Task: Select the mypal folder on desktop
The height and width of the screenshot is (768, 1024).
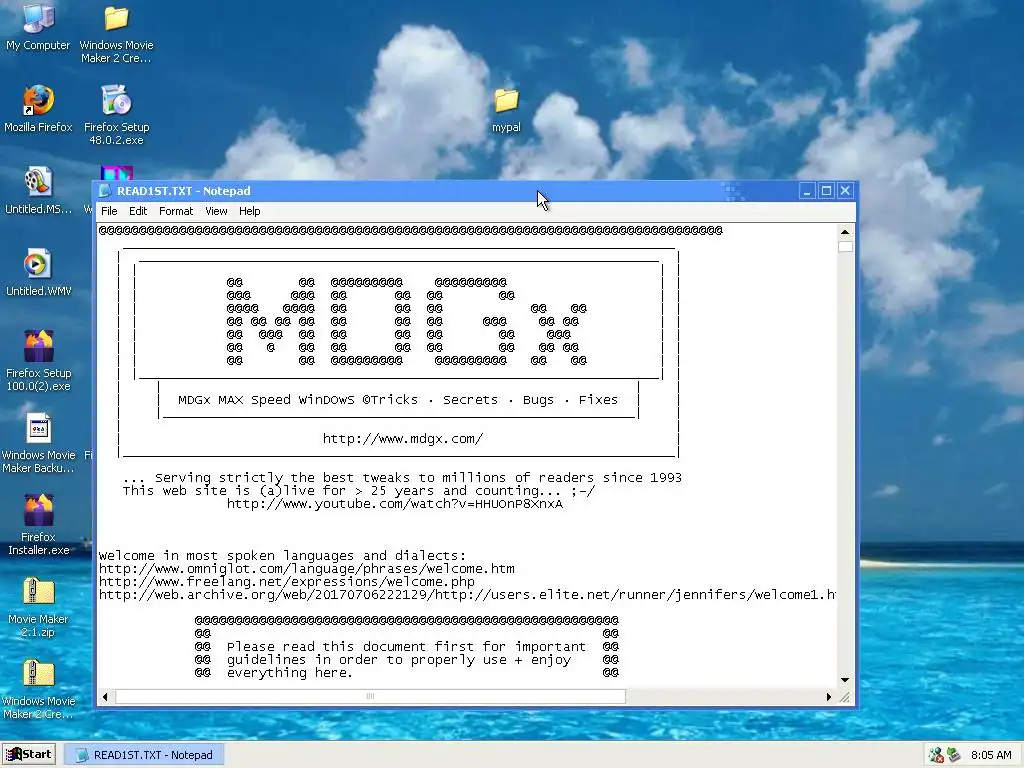Action: pyautogui.click(x=506, y=110)
